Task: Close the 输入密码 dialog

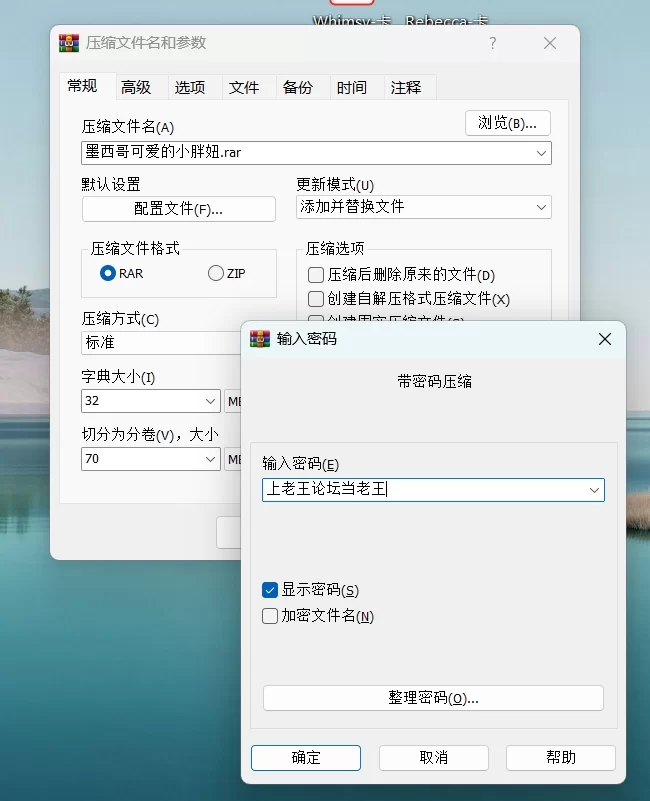Action: pyautogui.click(x=605, y=339)
